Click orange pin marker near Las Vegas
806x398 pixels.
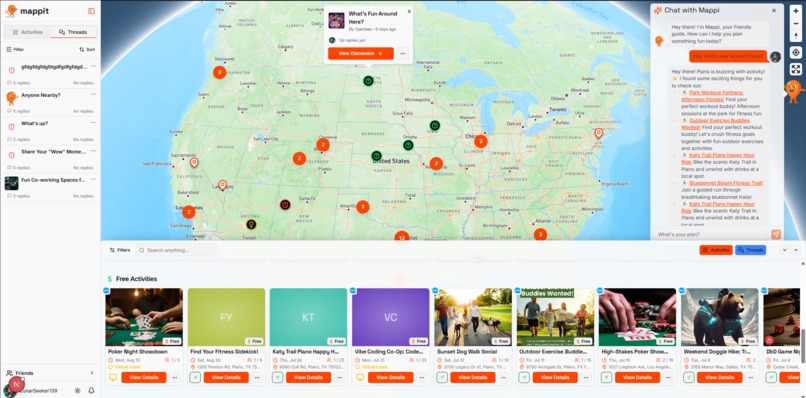222,185
